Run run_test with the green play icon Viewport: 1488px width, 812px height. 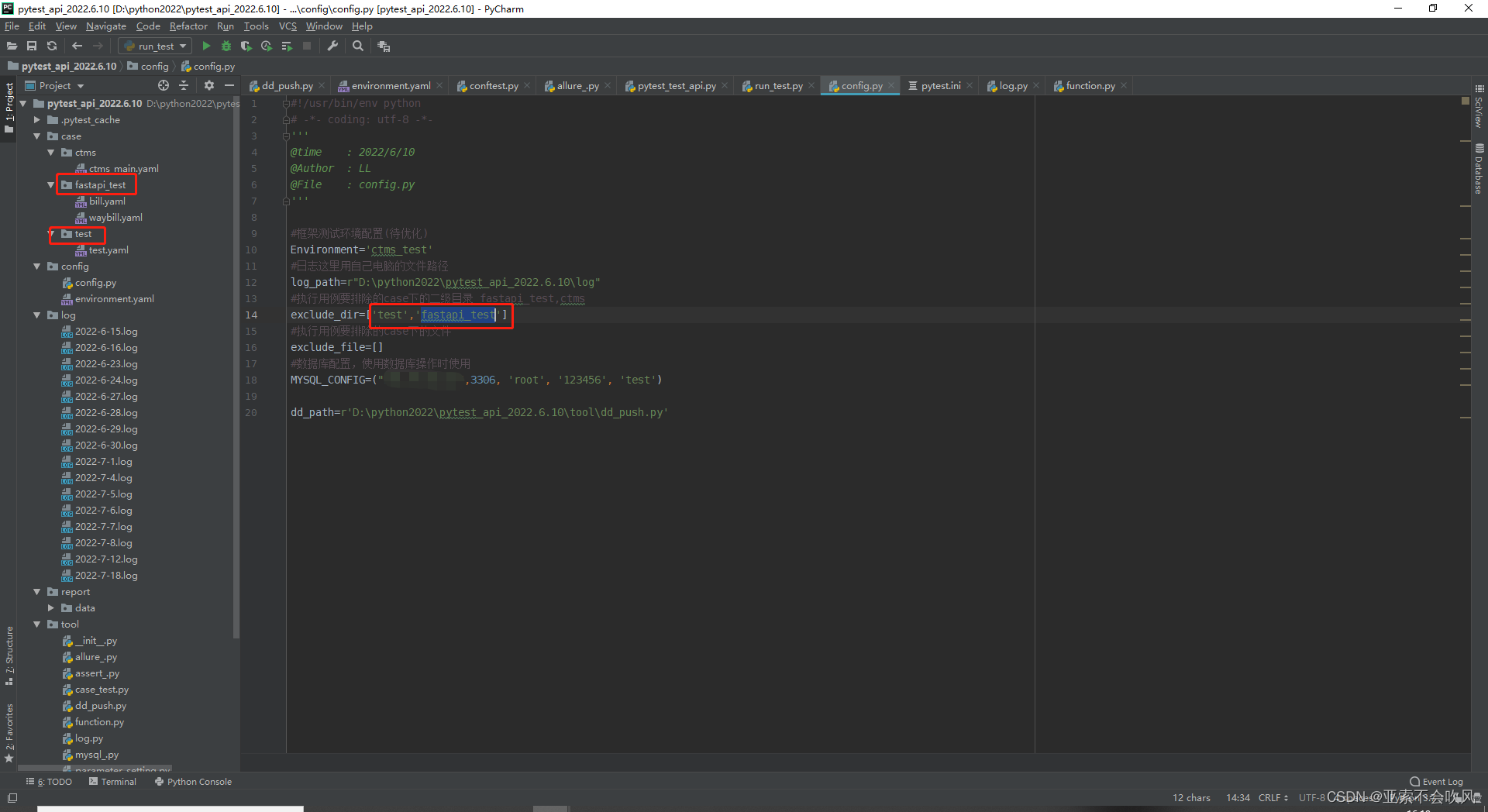tap(206, 46)
